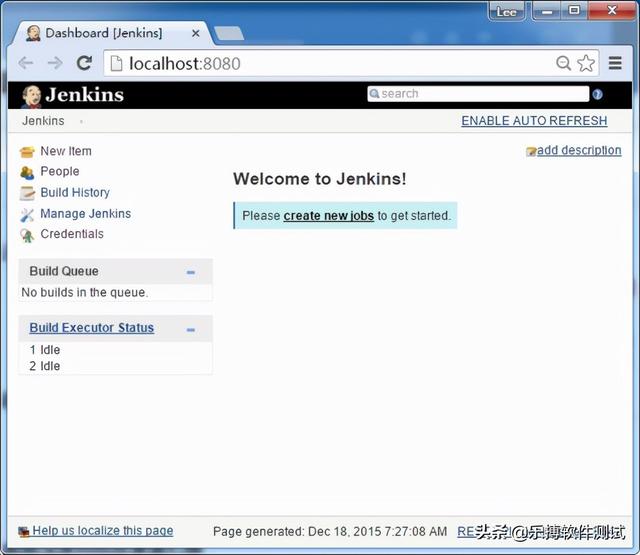
Task: Click the Manage Jenkins tools icon
Action: click(x=27, y=215)
